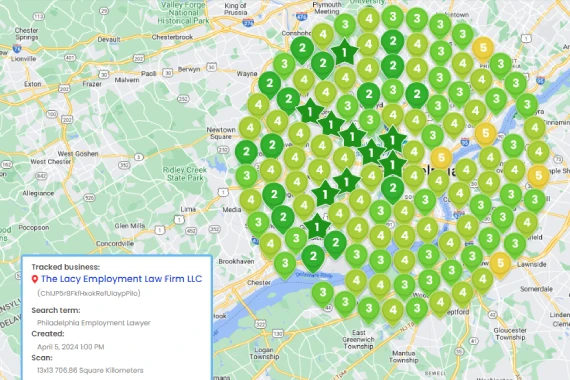Screen dimensions: 570x380
Task: Click rank 4 pin beside Media label
Action: (x=250, y=201)
